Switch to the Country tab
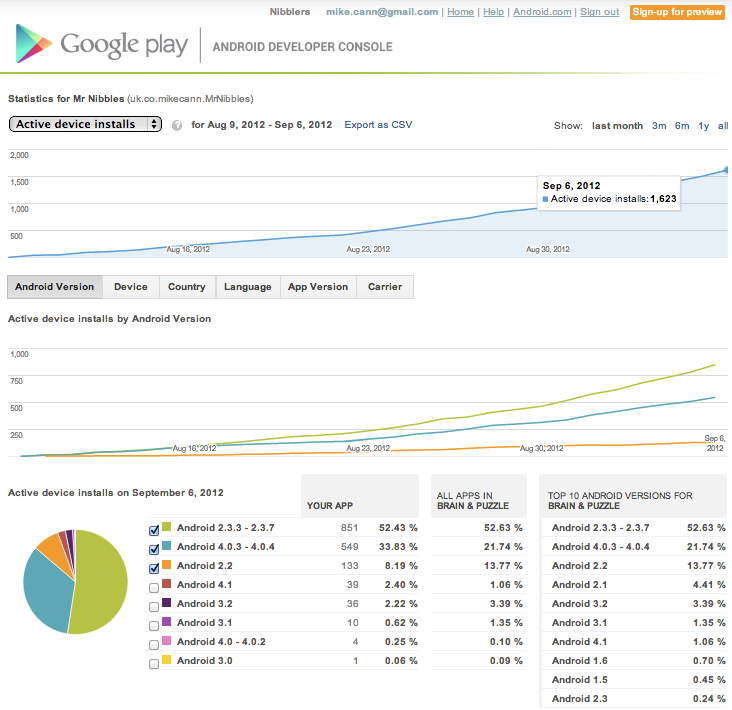The height and width of the screenshot is (710, 732). (186, 287)
